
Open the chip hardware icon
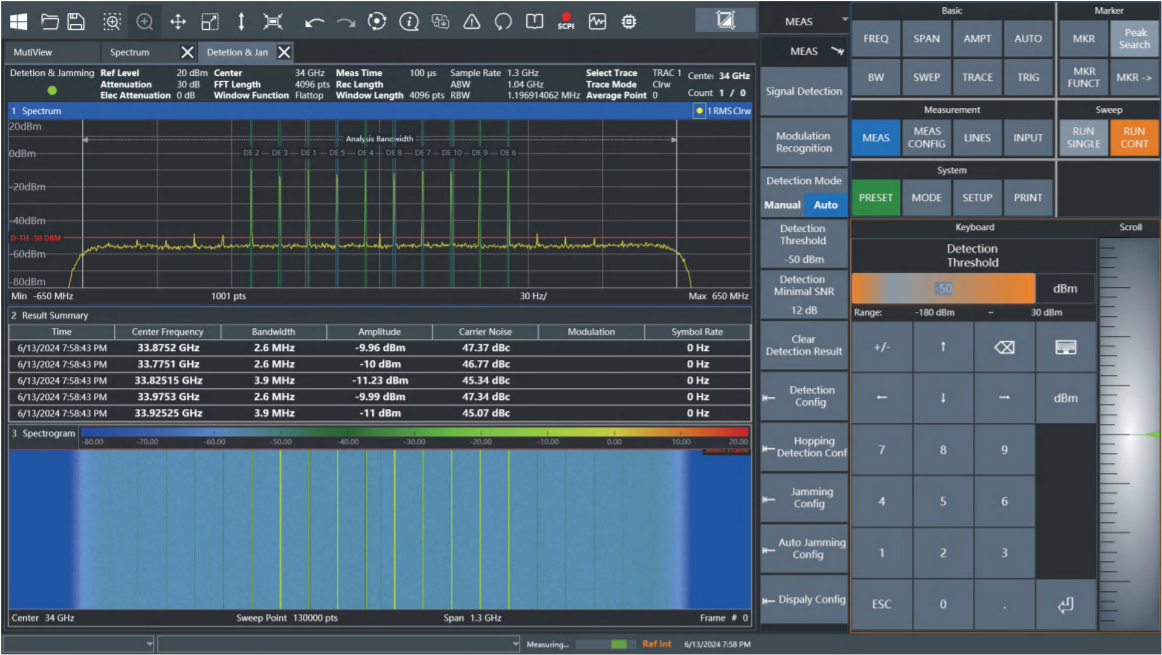(x=628, y=21)
